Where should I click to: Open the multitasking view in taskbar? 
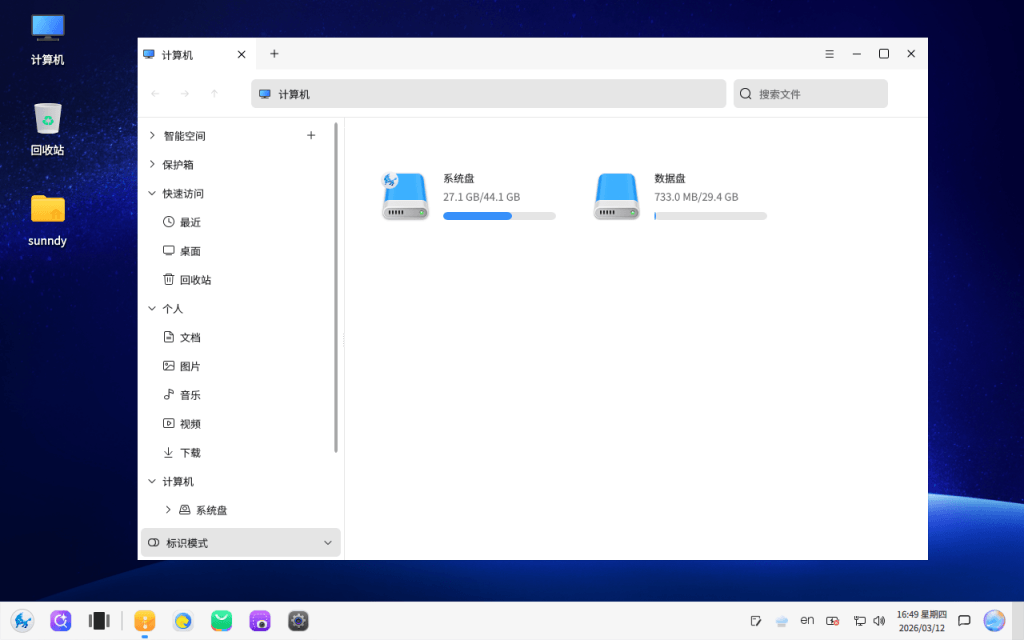[99, 620]
